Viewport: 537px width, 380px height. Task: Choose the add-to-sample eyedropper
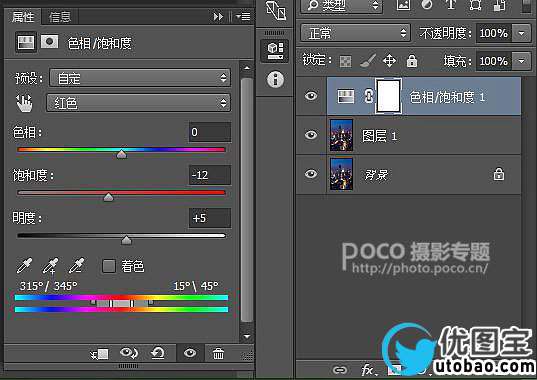[50, 266]
